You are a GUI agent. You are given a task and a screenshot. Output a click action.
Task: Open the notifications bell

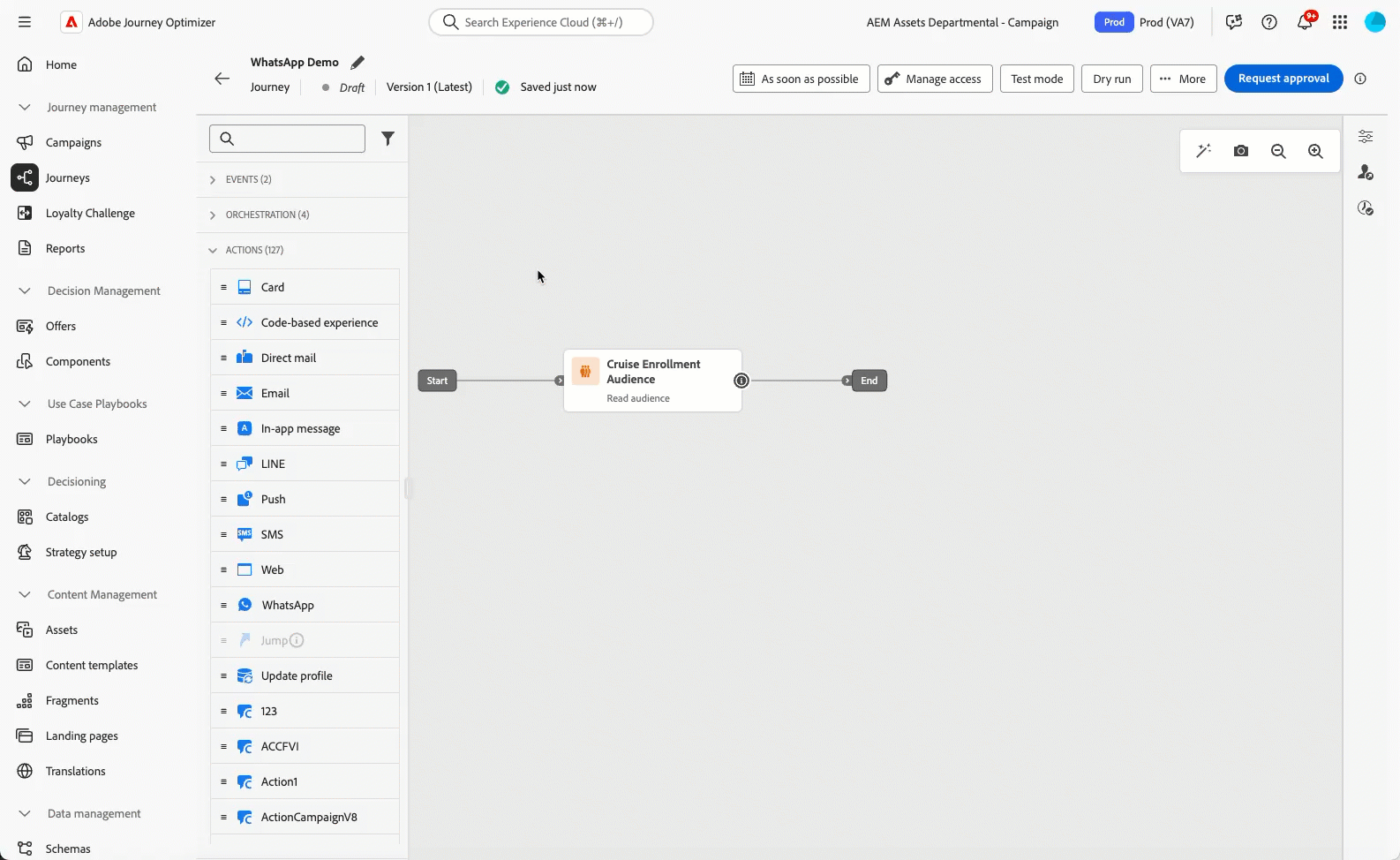1305,22
